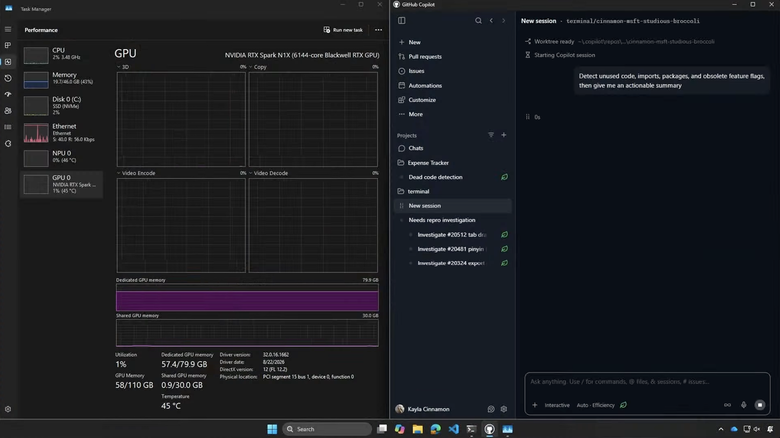This screenshot has height=438, width=780.
Task: Select the GPU 0 performance entry
Action: [62, 184]
